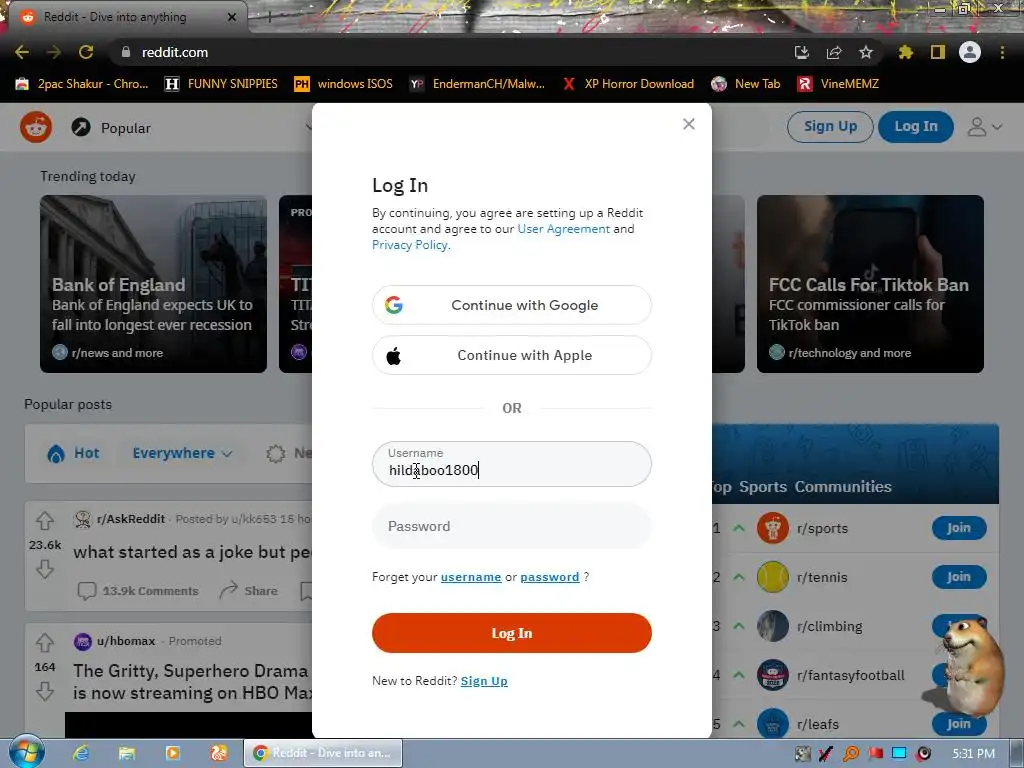
Task: Bookmark this page with star icon
Action: (866, 52)
